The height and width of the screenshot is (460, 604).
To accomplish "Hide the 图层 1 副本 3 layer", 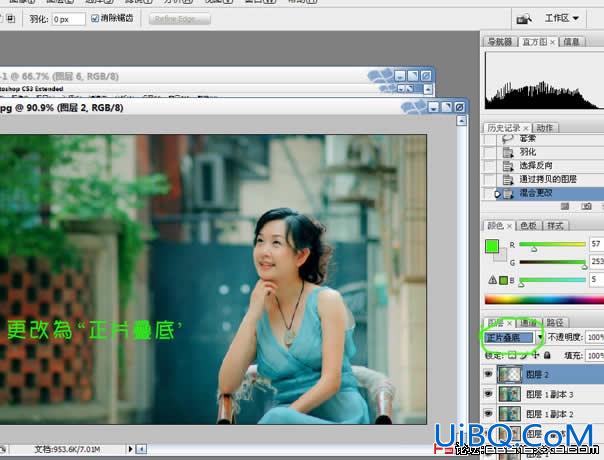I will (x=488, y=394).
